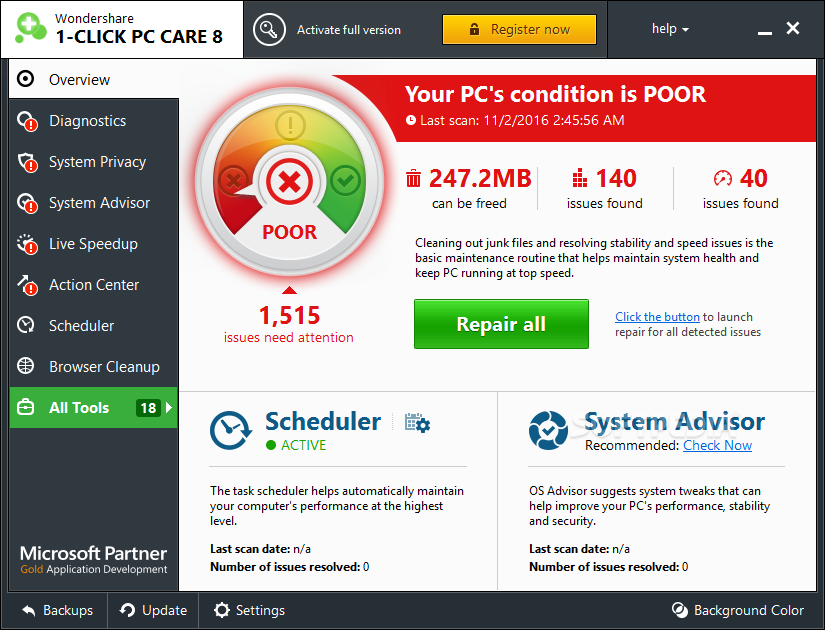825x630 pixels.
Task: Click the All Tools briefcase icon
Action: tap(26, 407)
